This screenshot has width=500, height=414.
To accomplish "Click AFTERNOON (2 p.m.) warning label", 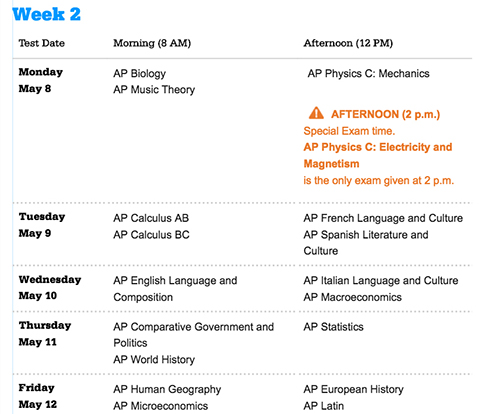I will (385, 114).
